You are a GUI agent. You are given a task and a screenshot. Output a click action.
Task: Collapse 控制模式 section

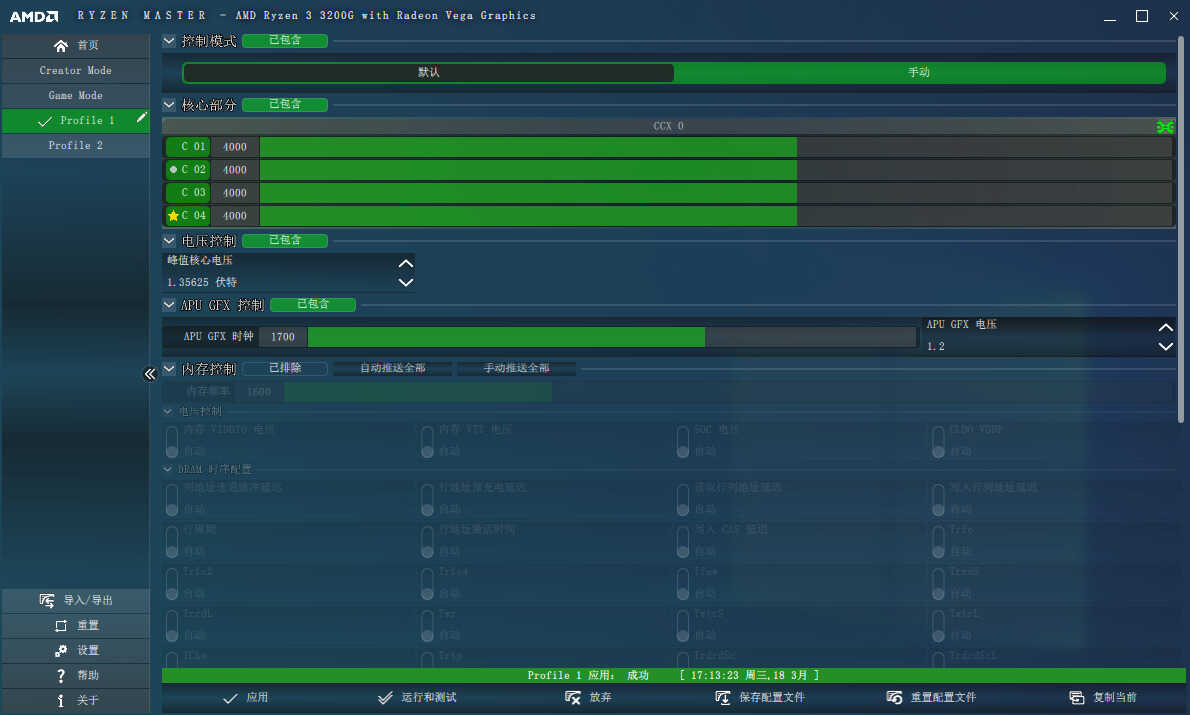(x=169, y=41)
